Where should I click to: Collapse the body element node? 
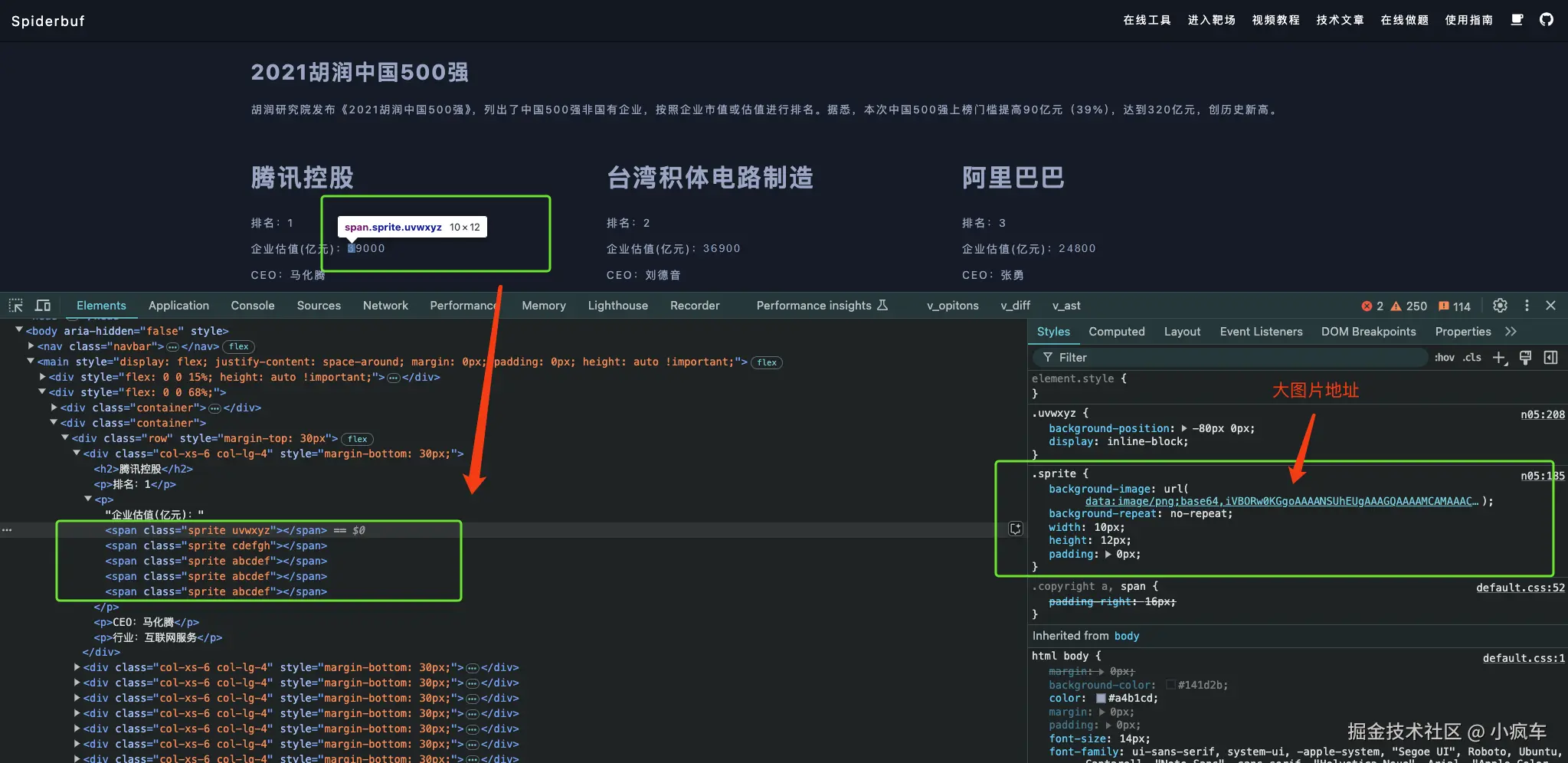click(19, 330)
